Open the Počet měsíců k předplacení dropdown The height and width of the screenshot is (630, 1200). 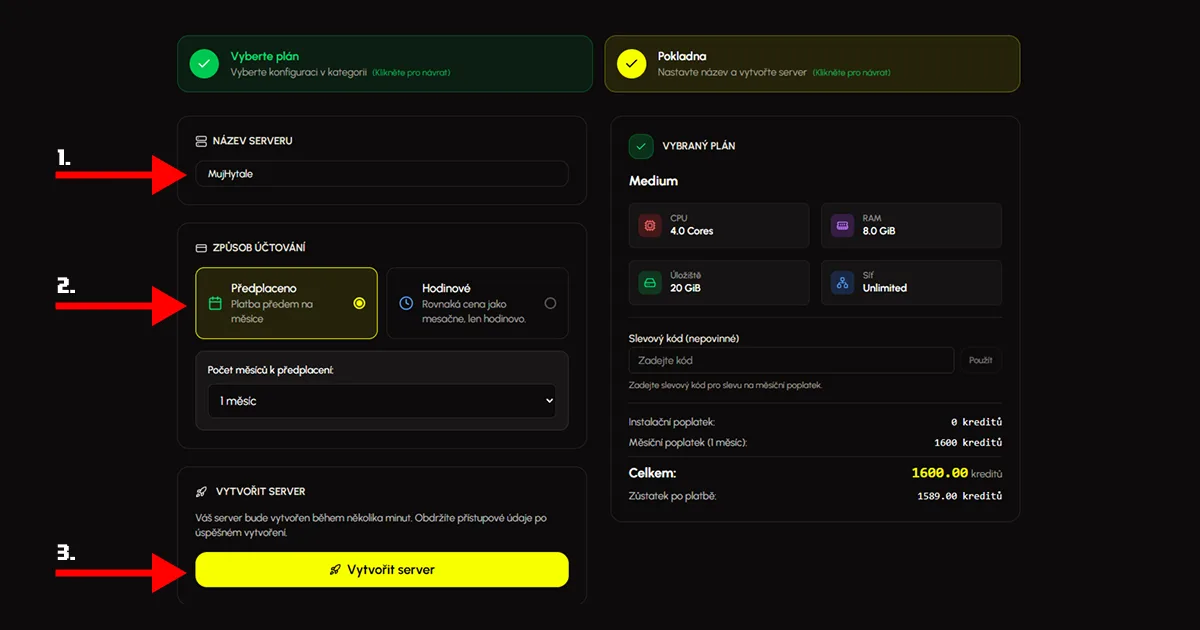click(x=382, y=400)
